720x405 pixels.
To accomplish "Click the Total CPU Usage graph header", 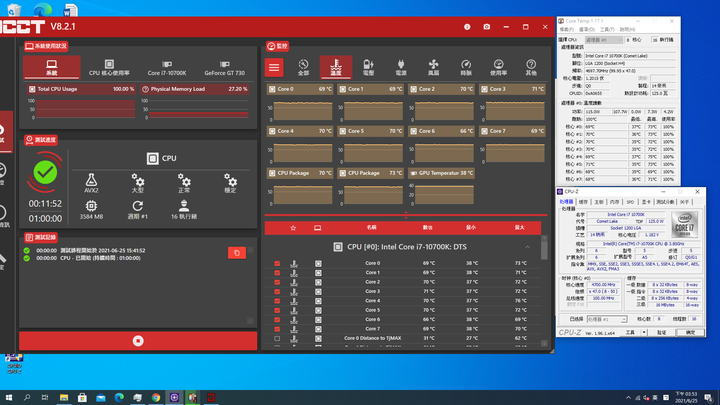I will 82,89.
